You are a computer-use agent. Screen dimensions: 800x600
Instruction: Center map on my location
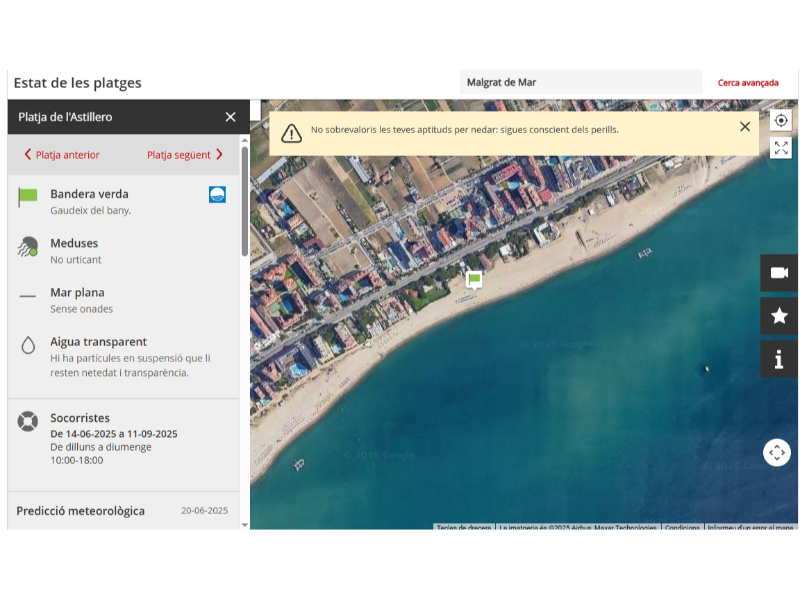click(781, 121)
